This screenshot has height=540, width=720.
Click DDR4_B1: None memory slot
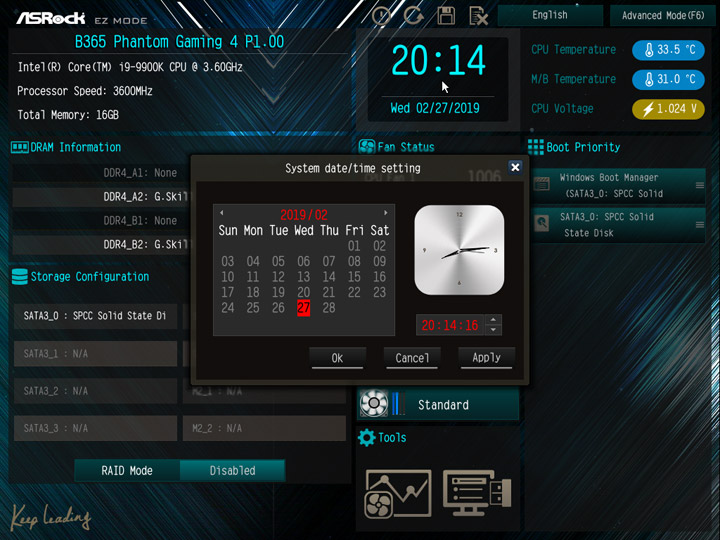coord(102,221)
